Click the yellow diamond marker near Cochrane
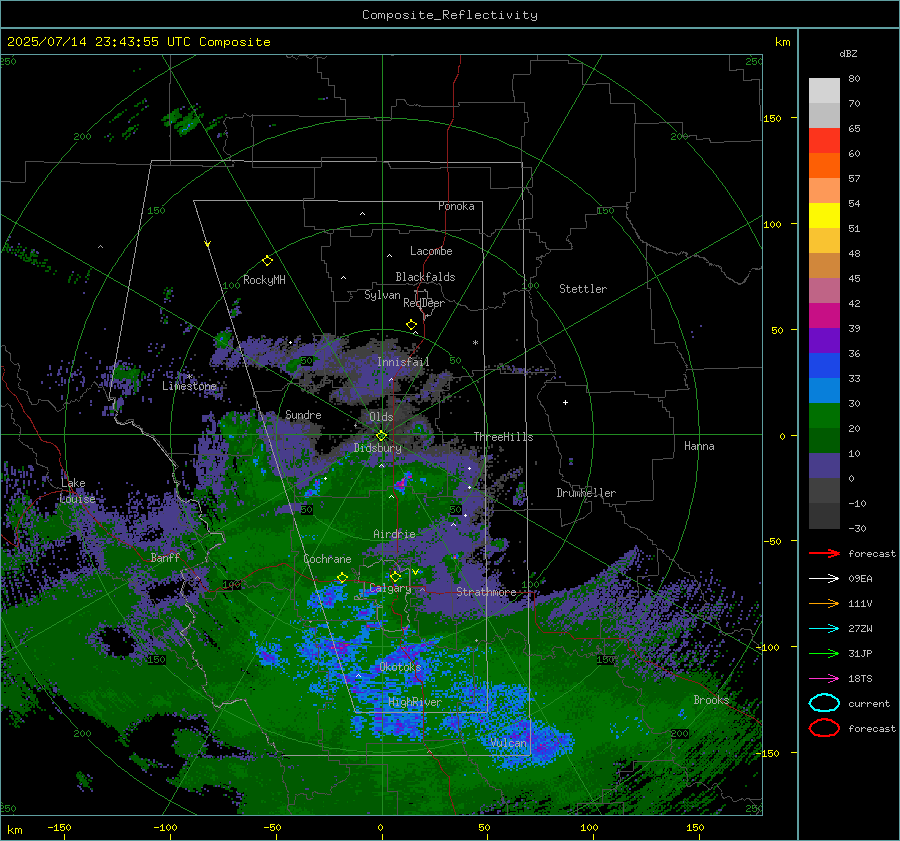The width and height of the screenshot is (900, 841). click(342, 577)
